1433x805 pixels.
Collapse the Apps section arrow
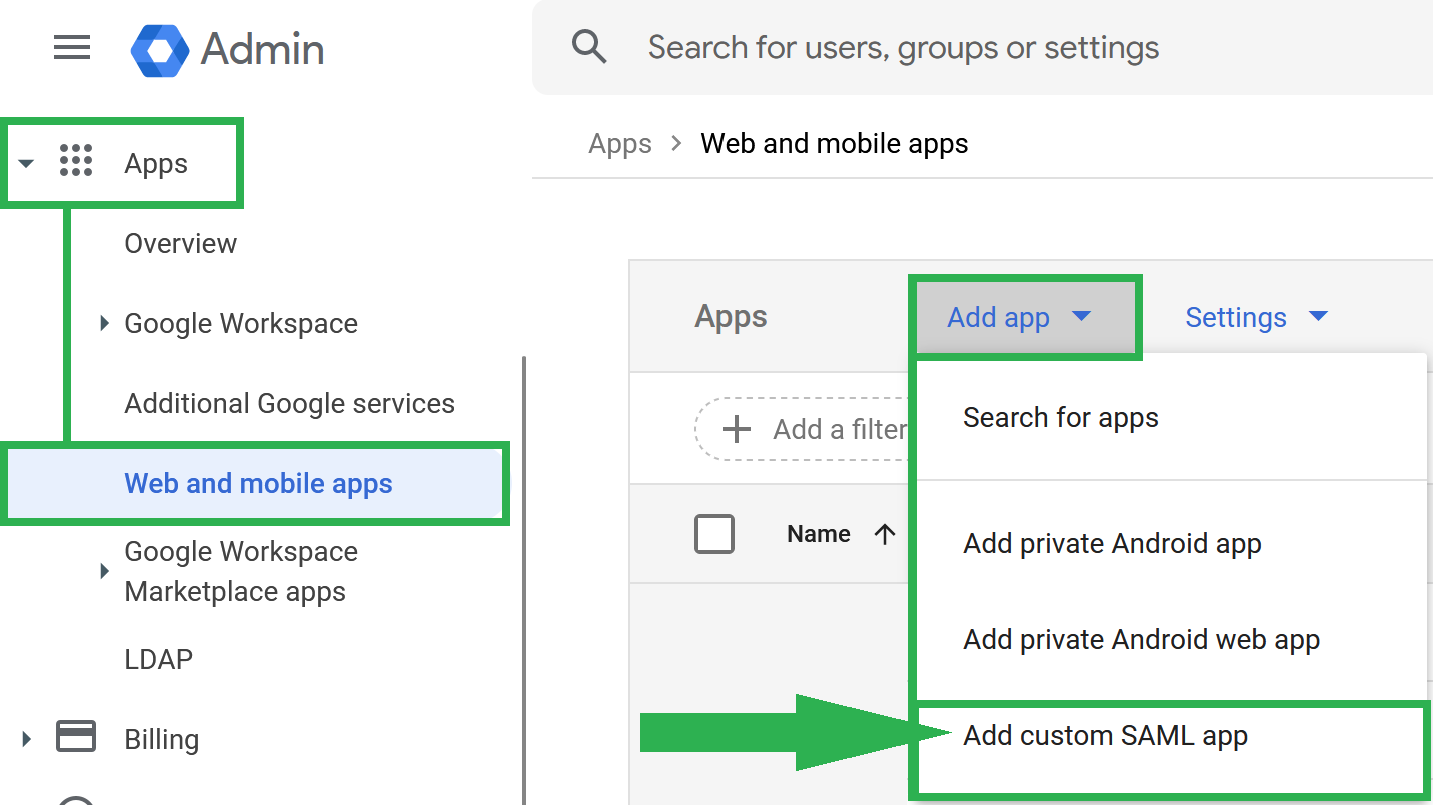tap(27, 164)
